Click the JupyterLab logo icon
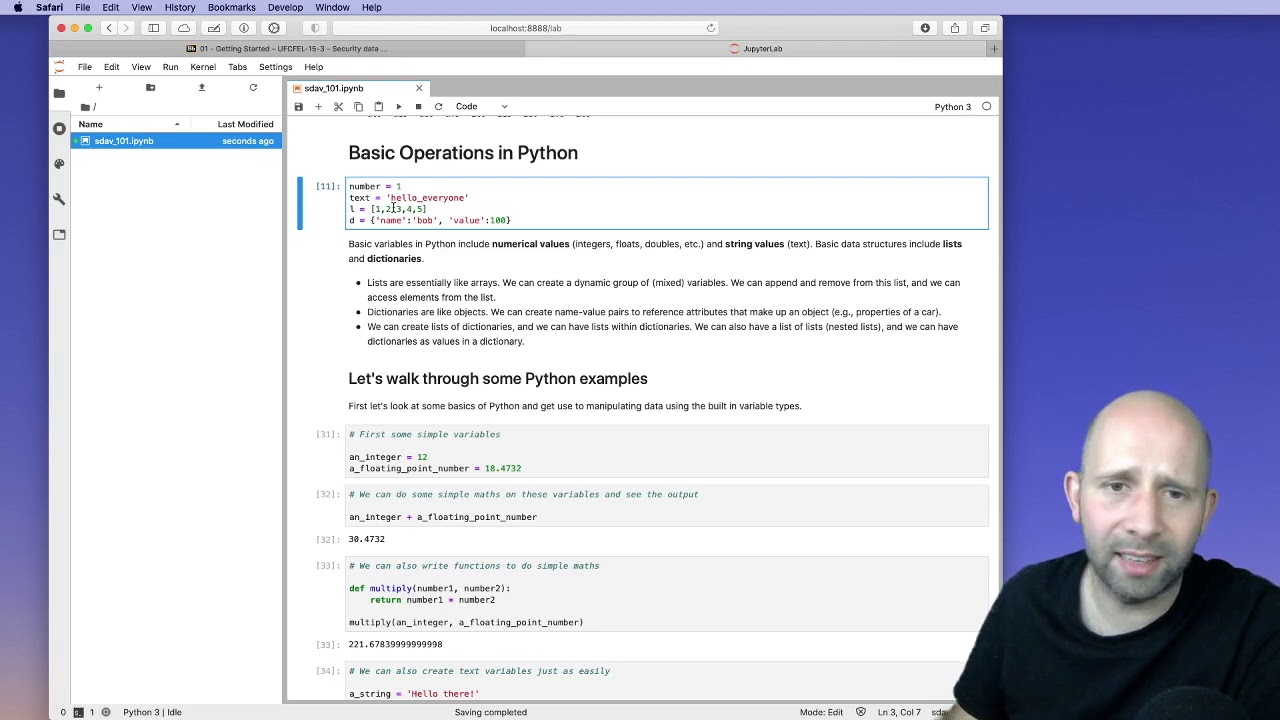1280x720 pixels. pos(59,67)
